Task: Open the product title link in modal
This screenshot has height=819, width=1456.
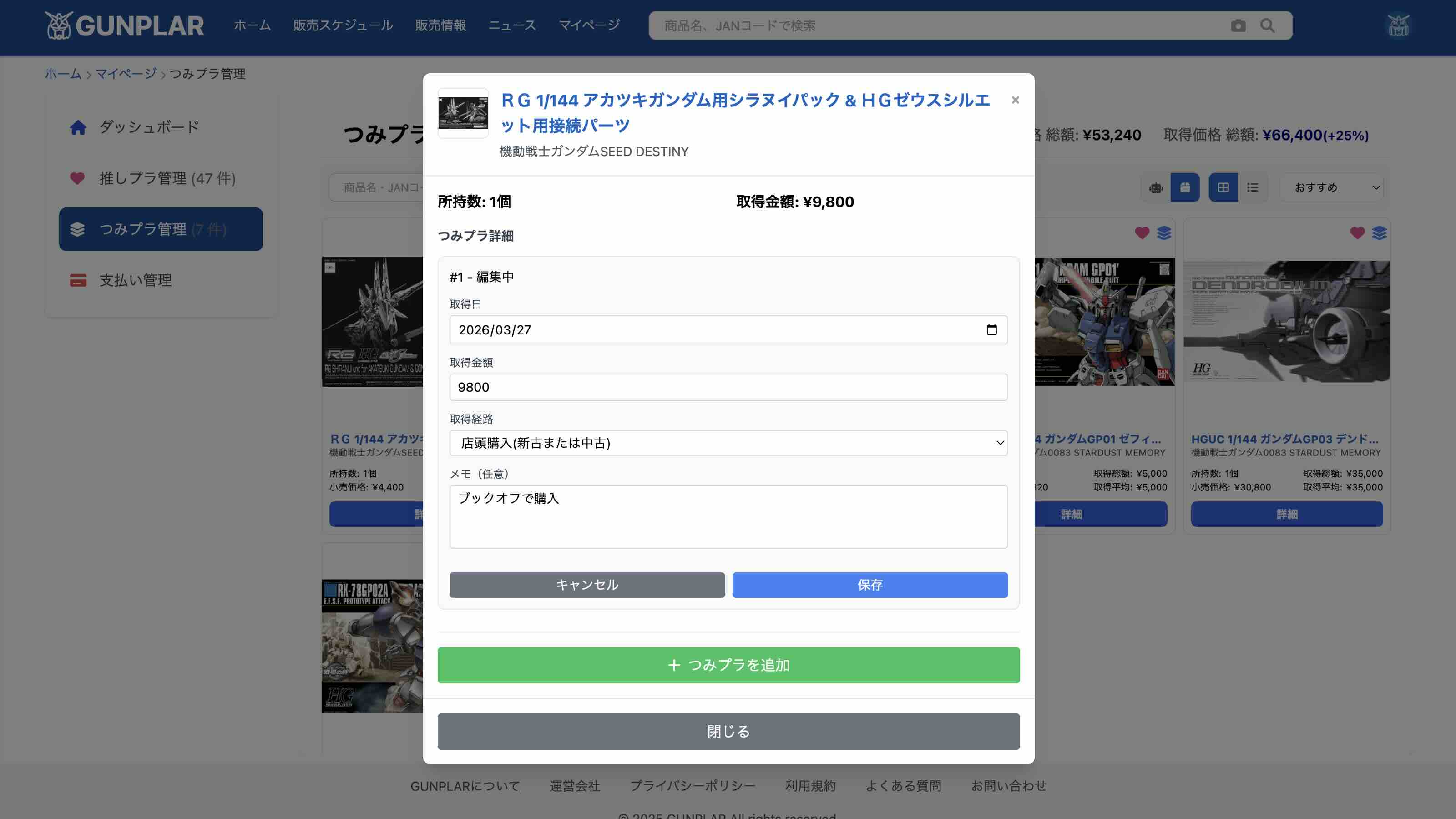Action: coord(746,113)
